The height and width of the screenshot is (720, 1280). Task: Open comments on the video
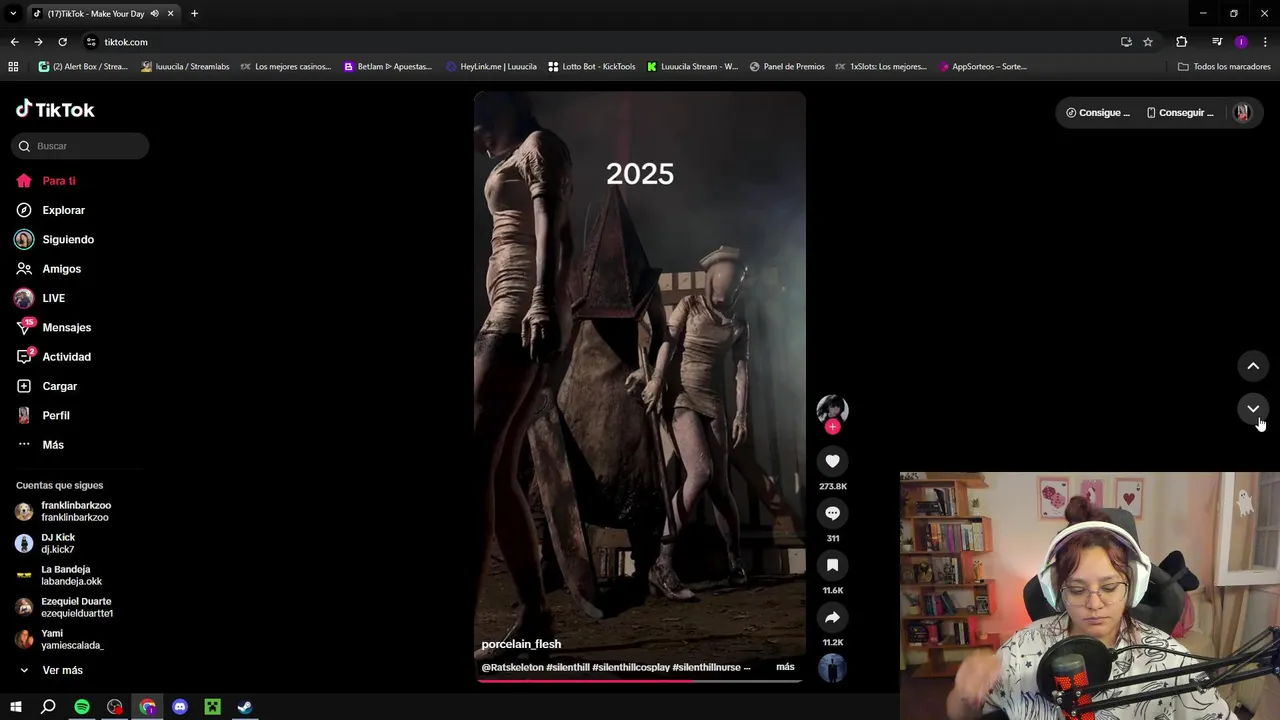click(x=832, y=513)
